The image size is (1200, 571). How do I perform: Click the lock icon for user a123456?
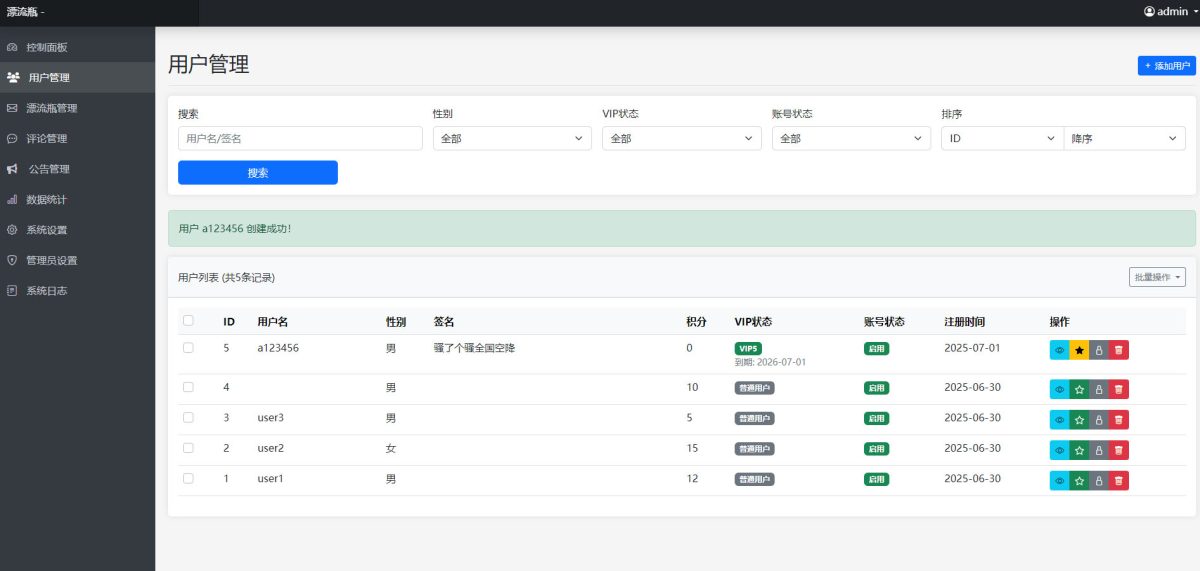click(1099, 350)
